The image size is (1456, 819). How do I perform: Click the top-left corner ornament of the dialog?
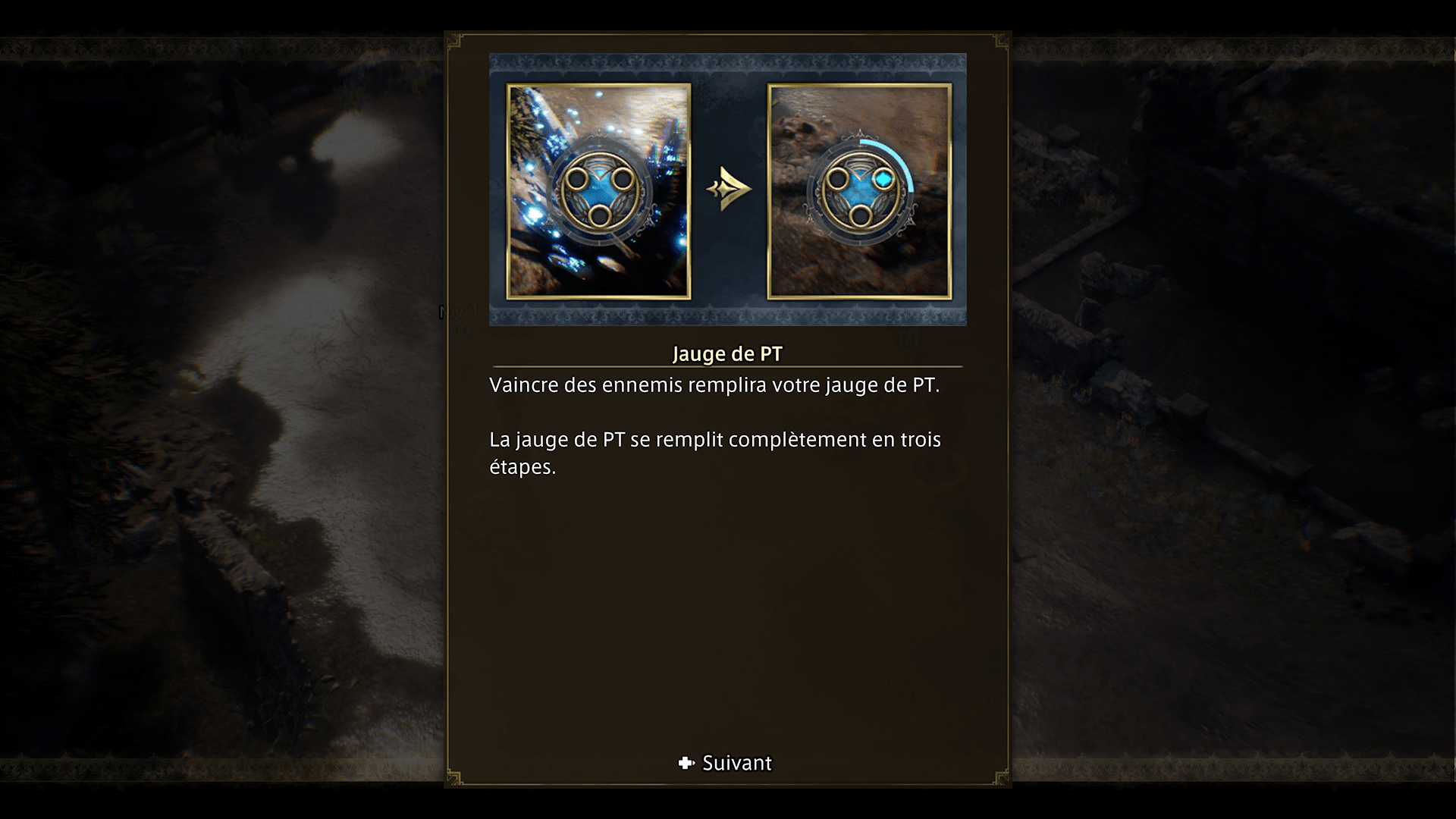pos(455,41)
